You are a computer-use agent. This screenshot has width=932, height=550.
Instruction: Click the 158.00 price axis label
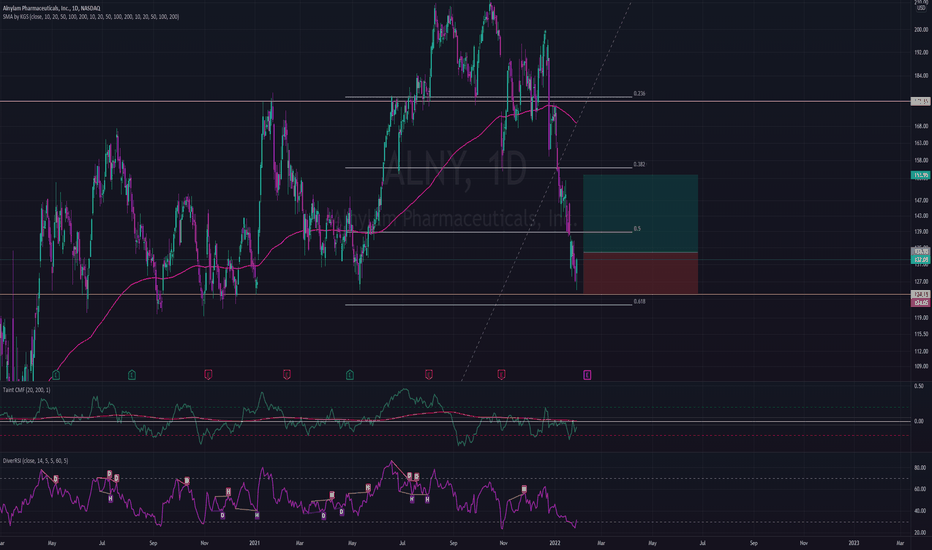point(921,160)
